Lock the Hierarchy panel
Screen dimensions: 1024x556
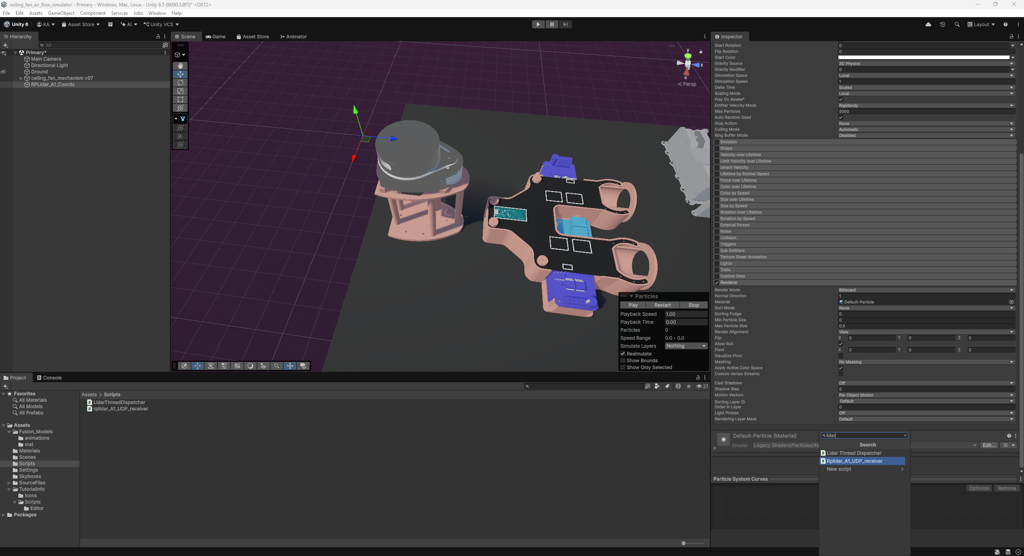click(158, 37)
